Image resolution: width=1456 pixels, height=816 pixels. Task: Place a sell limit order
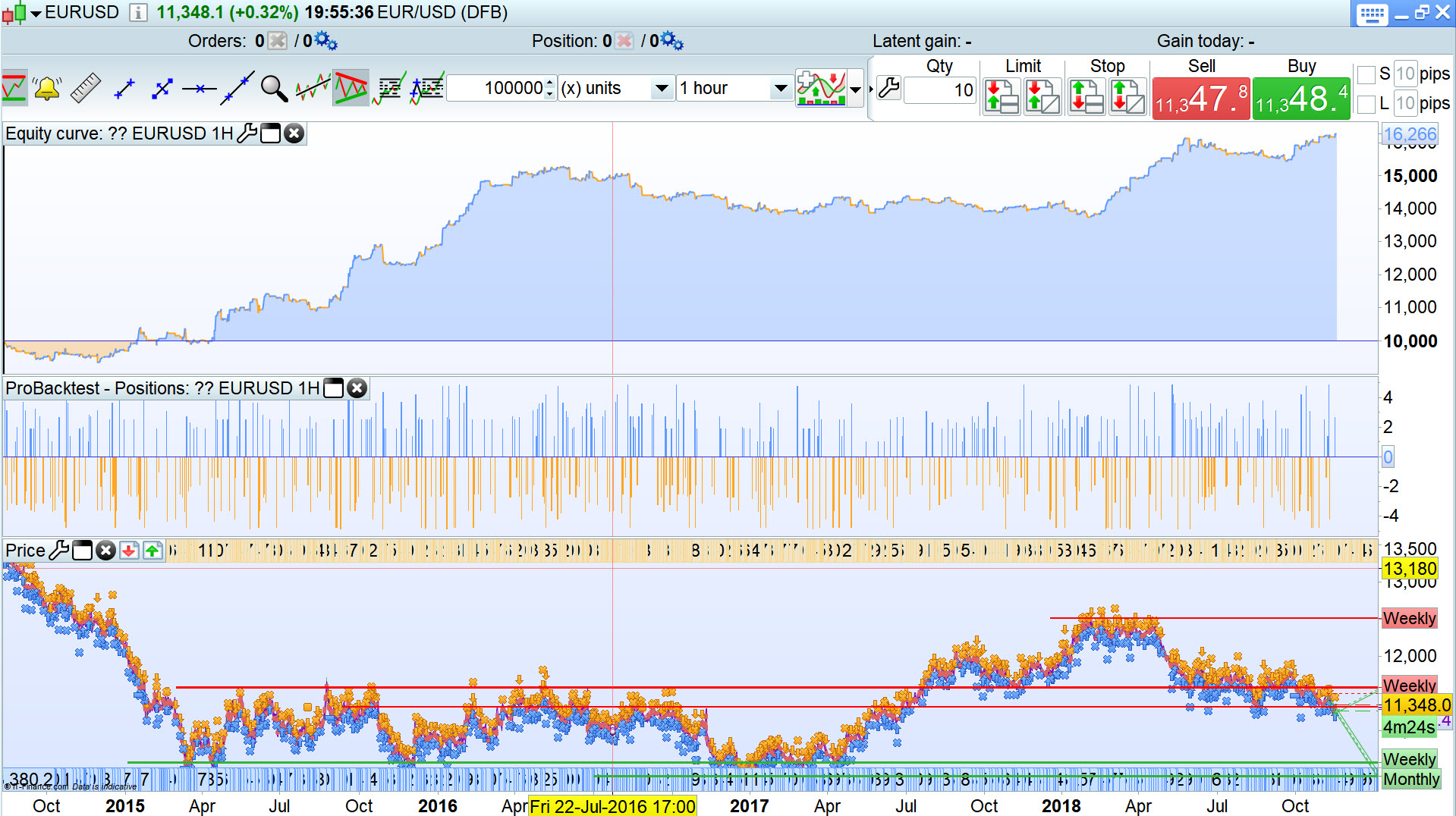pos(1002,97)
